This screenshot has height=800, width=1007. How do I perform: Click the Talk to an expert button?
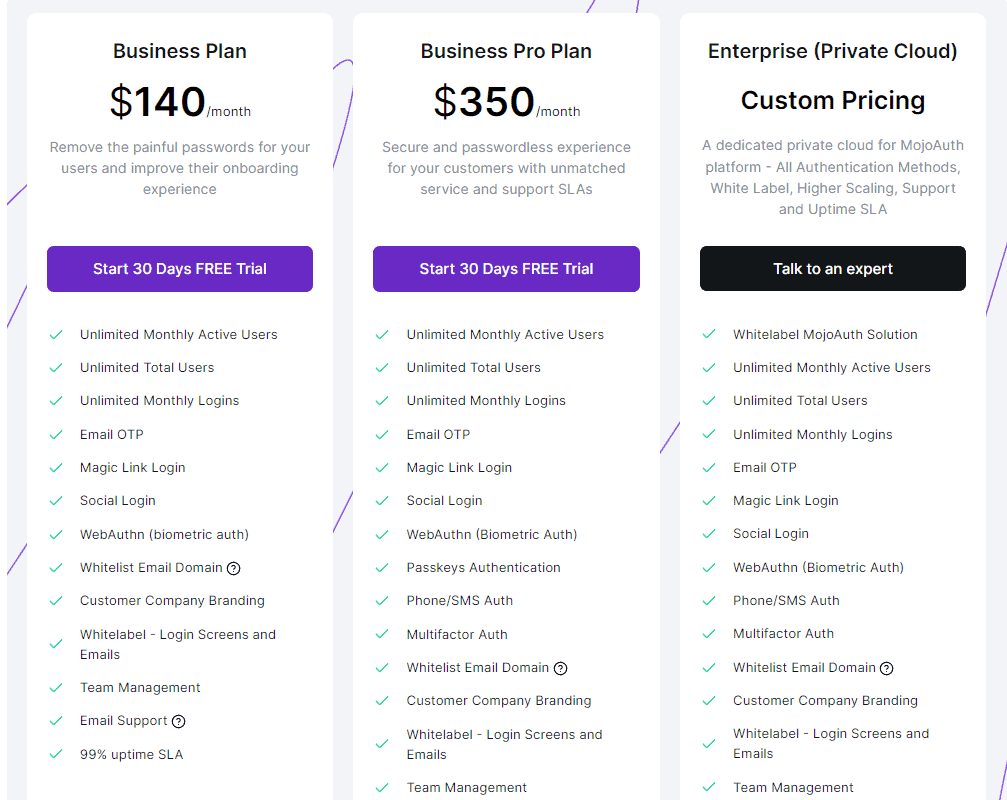pos(832,269)
